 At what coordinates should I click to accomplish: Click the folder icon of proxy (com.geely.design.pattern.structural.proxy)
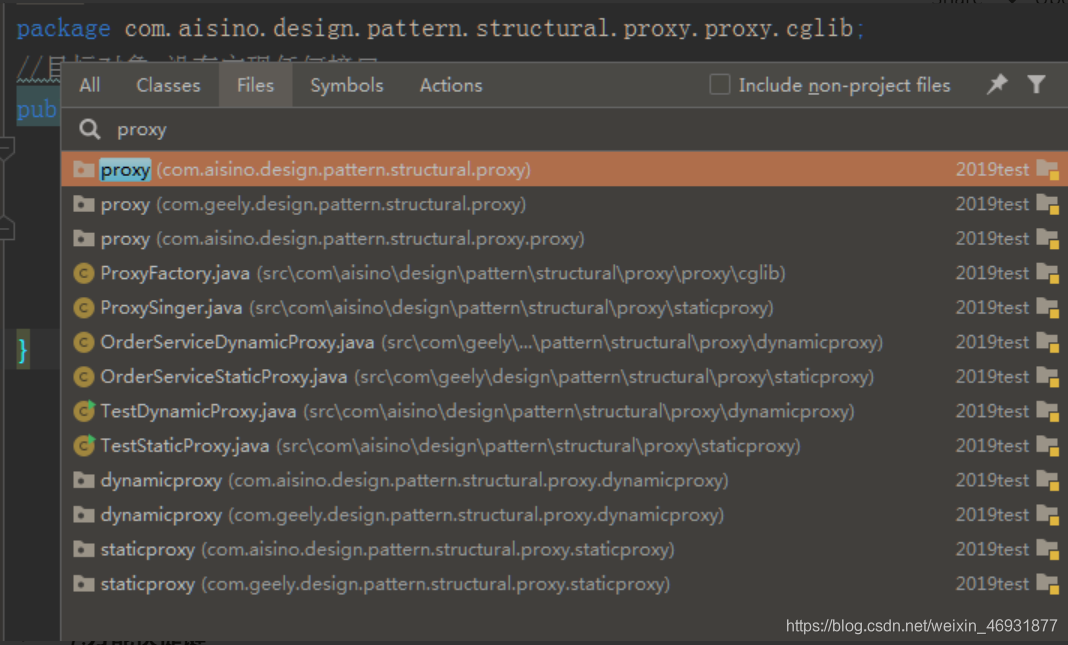click(x=84, y=204)
